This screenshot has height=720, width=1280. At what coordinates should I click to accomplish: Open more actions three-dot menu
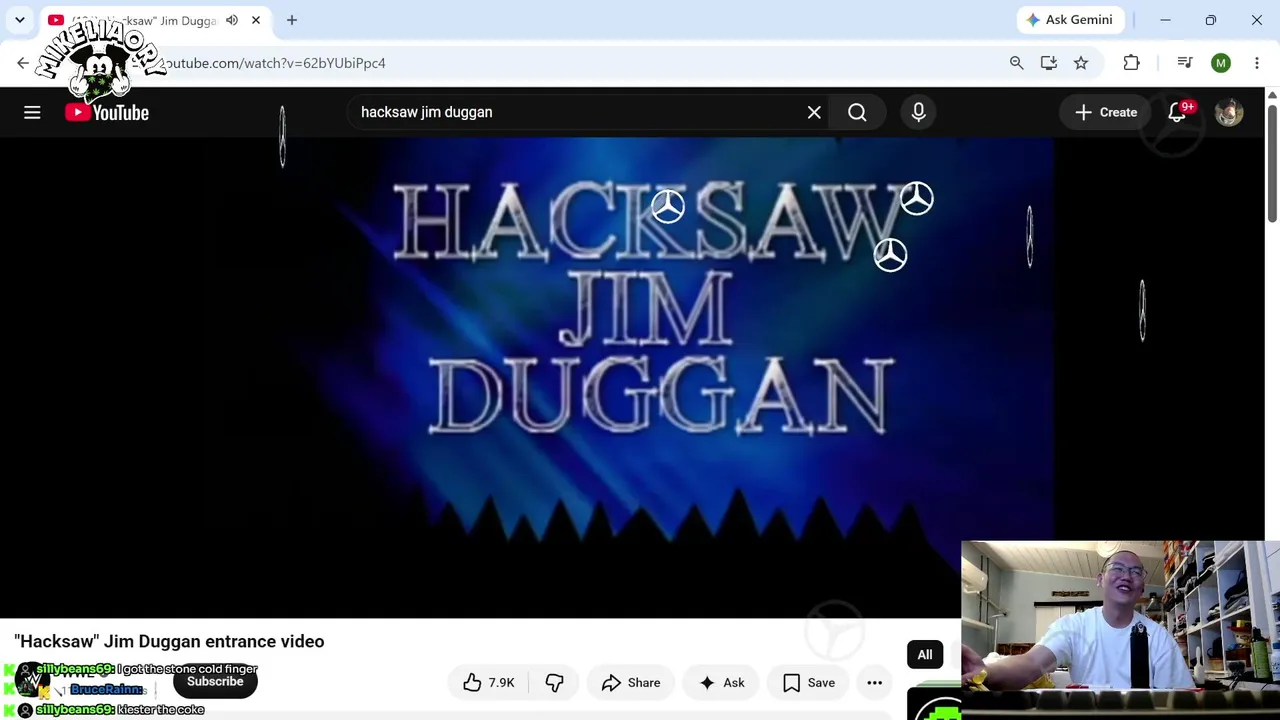coord(874,683)
